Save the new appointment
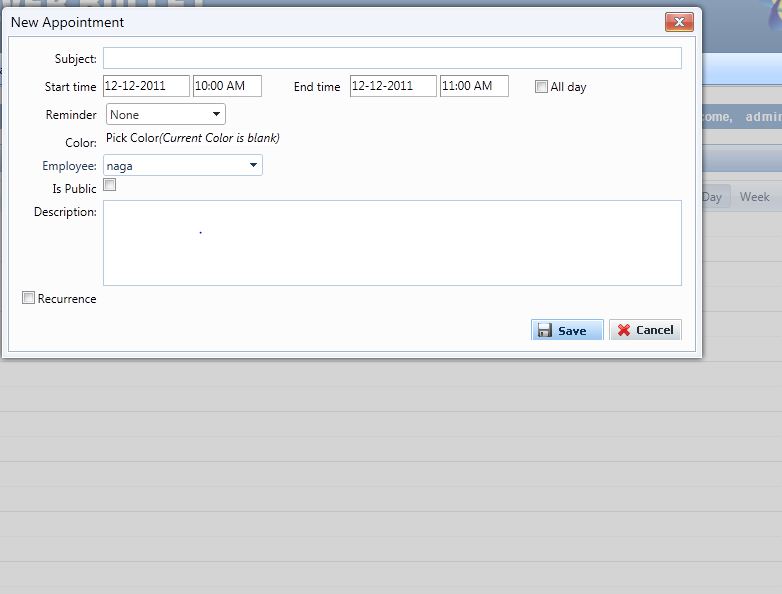The image size is (782, 594). click(x=567, y=330)
